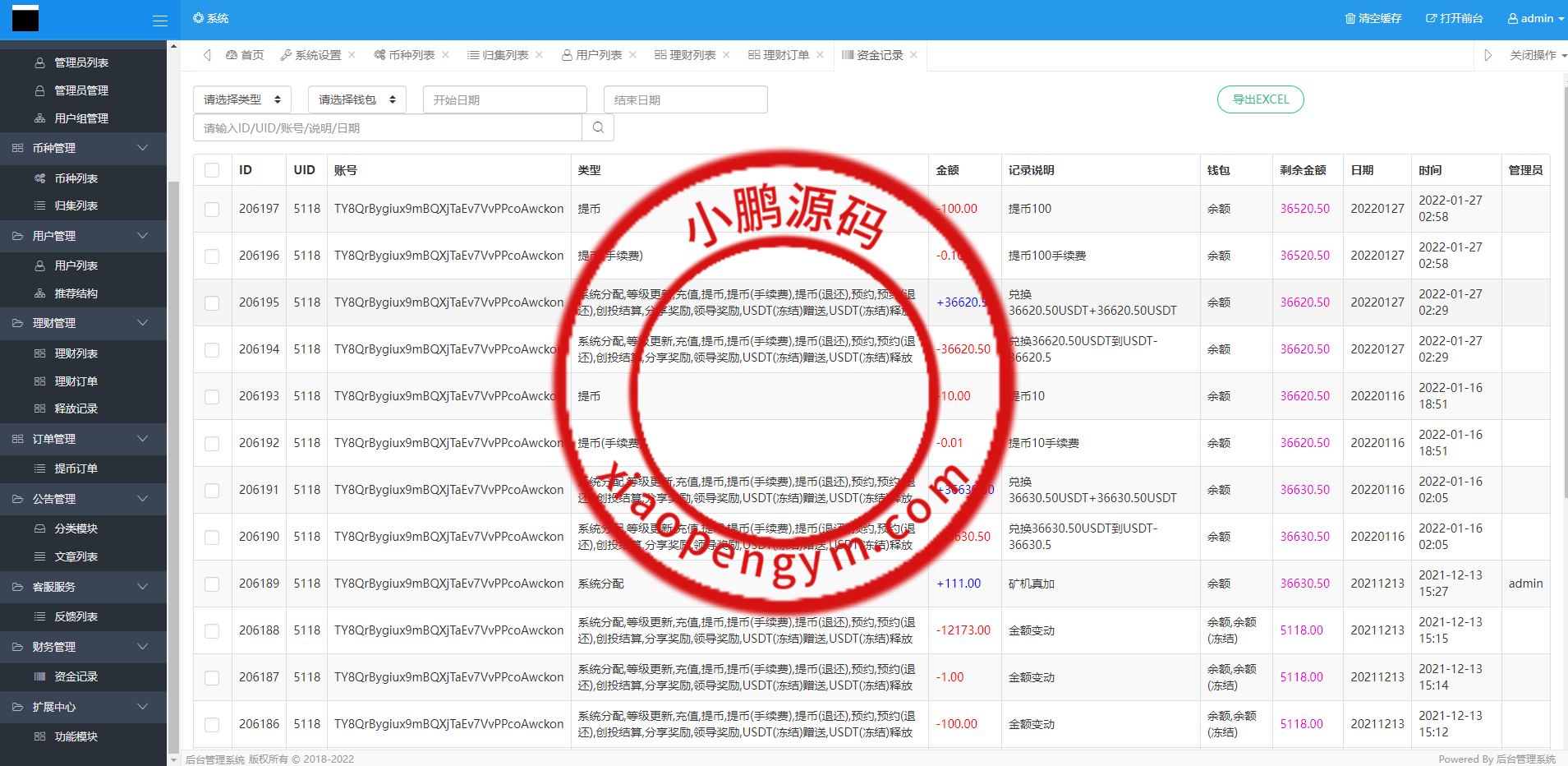Click the hamburger icon to collapse sidebar
Screen dimensions: 1568x766
(161, 20)
